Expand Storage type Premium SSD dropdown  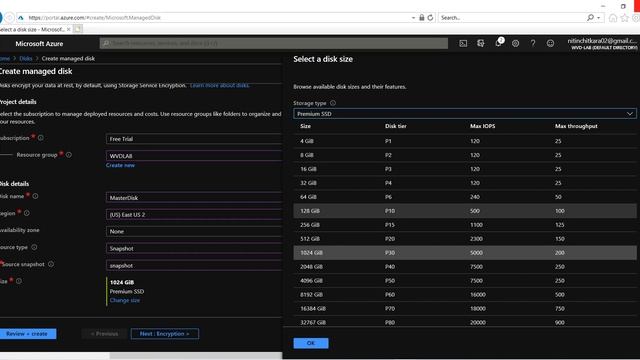pyautogui.click(x=464, y=114)
